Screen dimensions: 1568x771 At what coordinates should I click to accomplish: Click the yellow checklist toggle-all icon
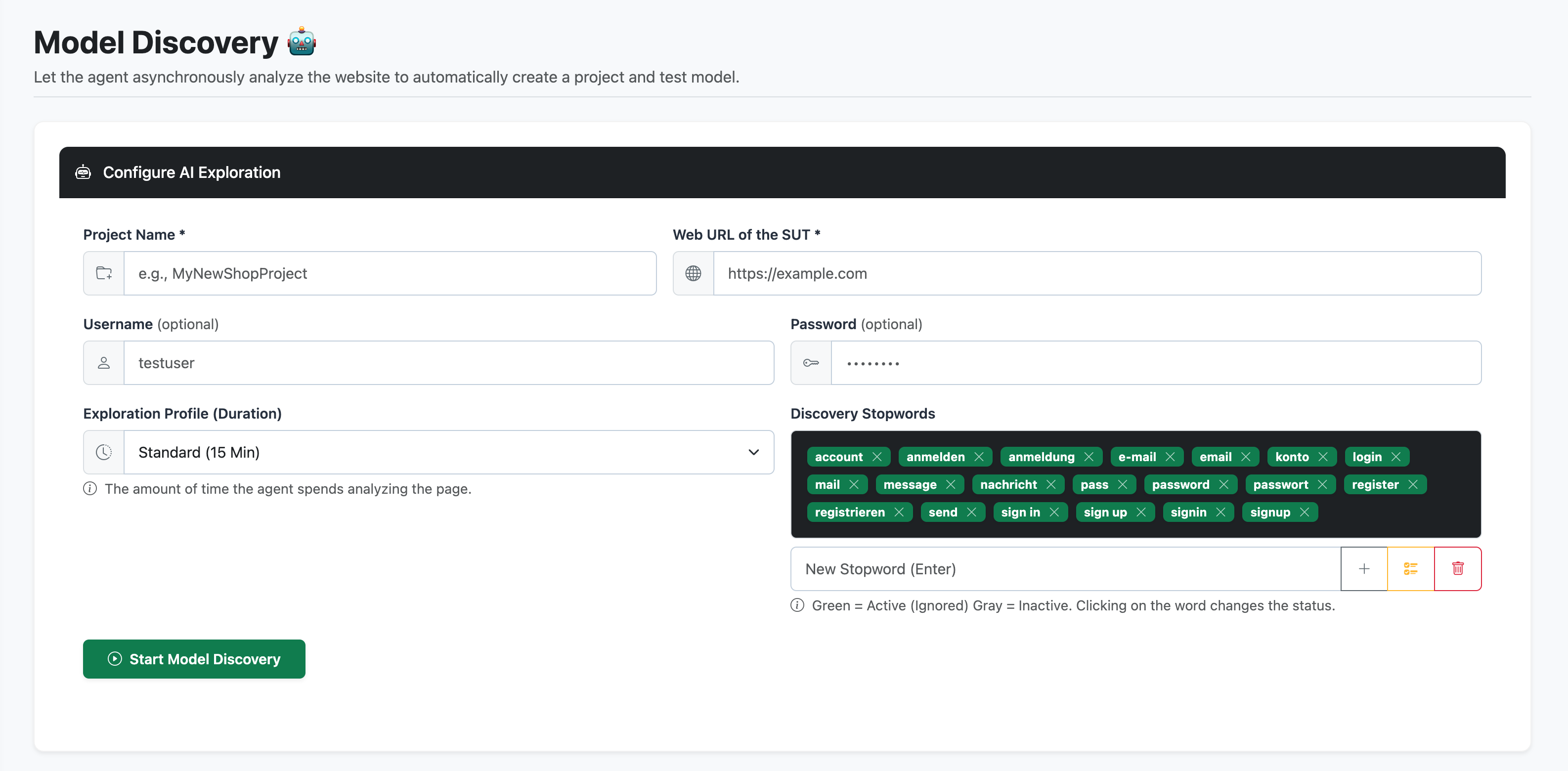1411,568
